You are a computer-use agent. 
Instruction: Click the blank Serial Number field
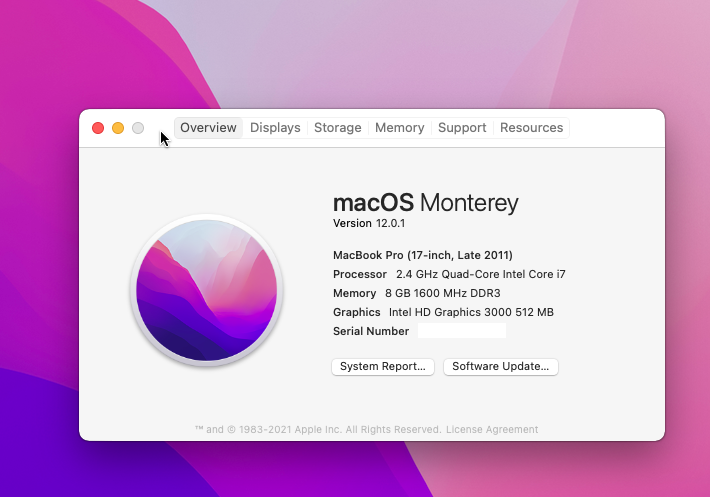(461, 331)
